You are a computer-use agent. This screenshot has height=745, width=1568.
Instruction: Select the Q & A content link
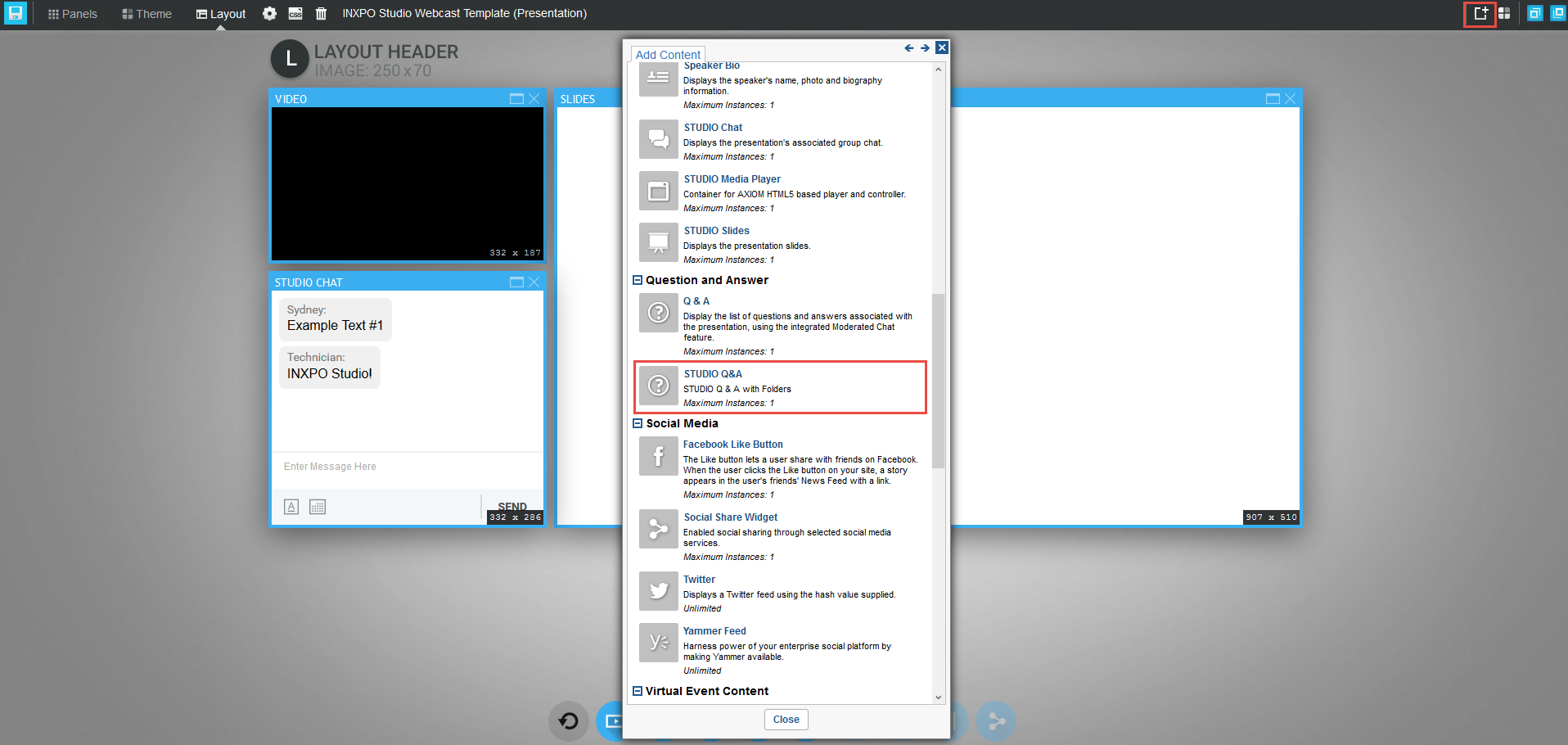point(696,301)
